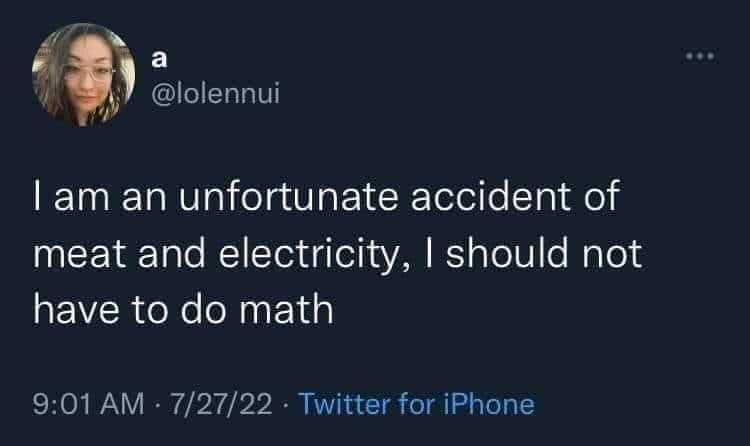Click the word "should" in the tweet
This screenshot has height=446, width=750.
click(507, 253)
